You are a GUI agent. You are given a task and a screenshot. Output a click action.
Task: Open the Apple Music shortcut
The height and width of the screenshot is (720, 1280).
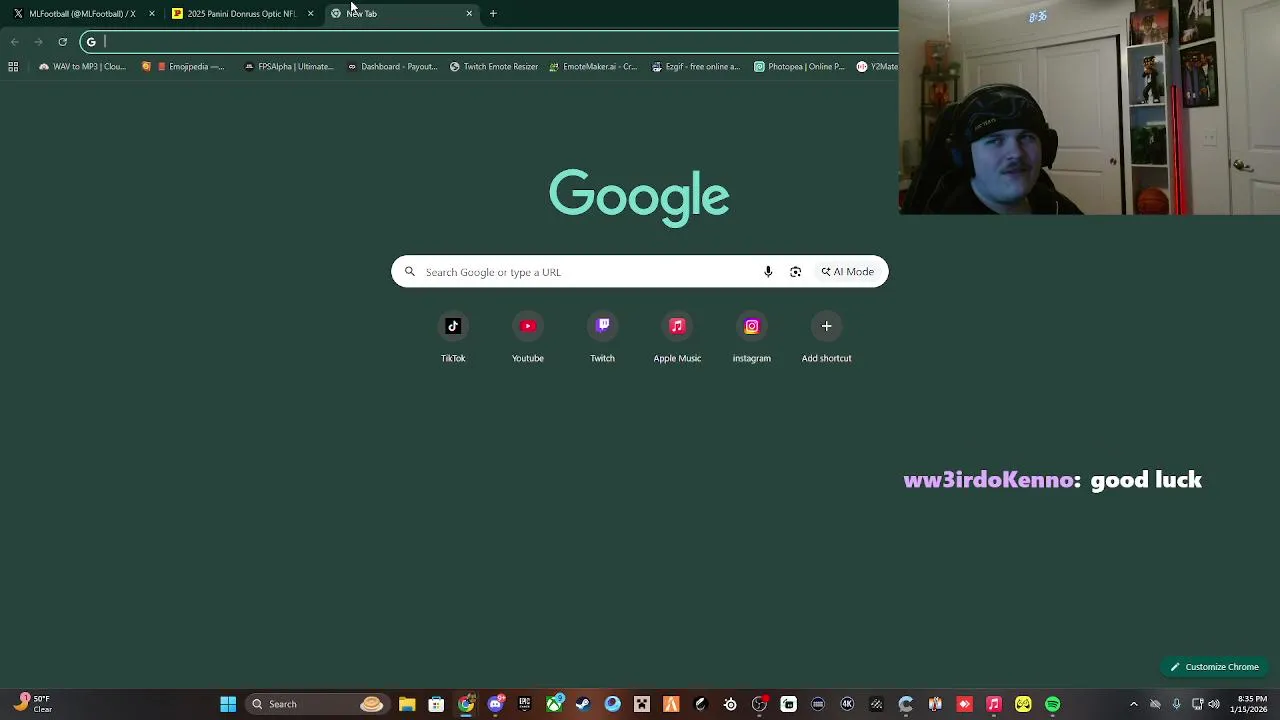pos(677,338)
